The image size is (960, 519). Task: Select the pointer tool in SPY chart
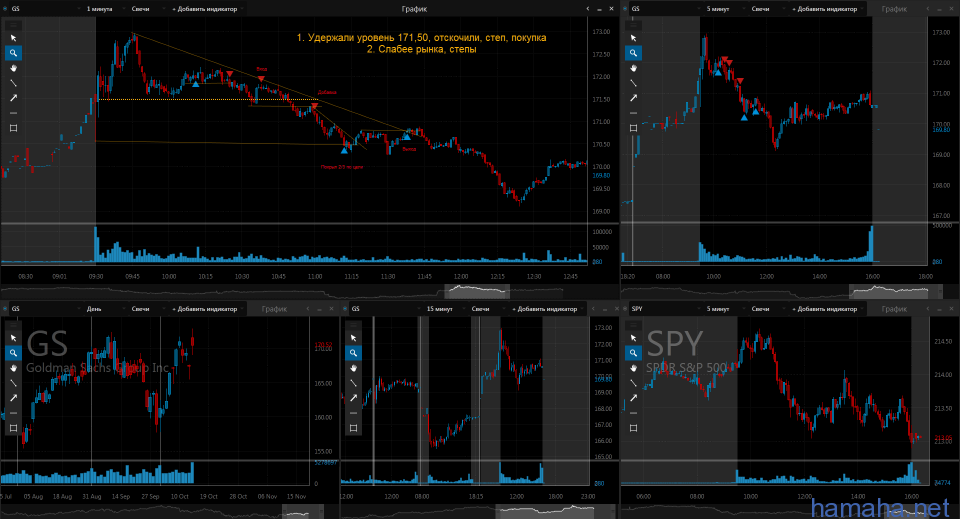634,338
